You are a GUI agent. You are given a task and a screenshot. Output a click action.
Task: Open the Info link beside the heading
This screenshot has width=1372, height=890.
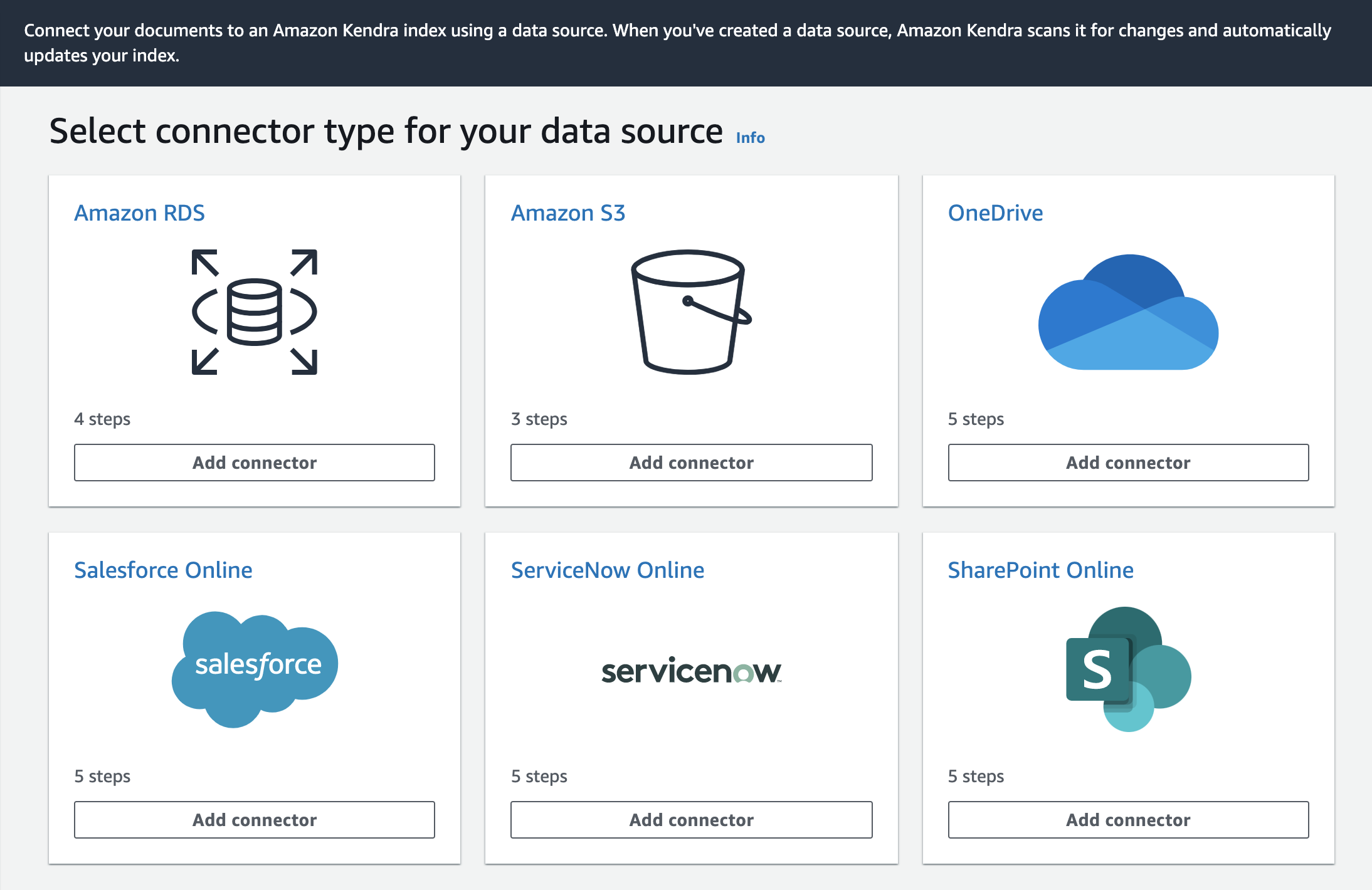750,138
